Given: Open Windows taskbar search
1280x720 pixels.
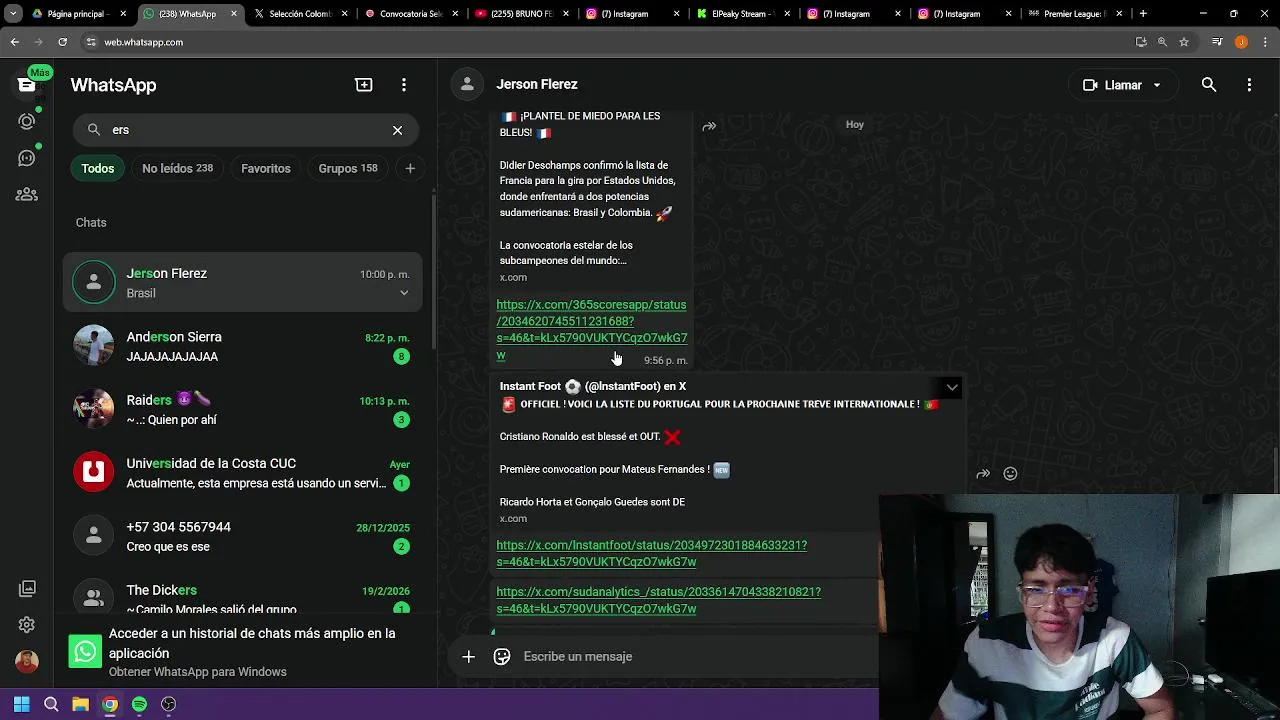Looking at the screenshot, I should 51,704.
